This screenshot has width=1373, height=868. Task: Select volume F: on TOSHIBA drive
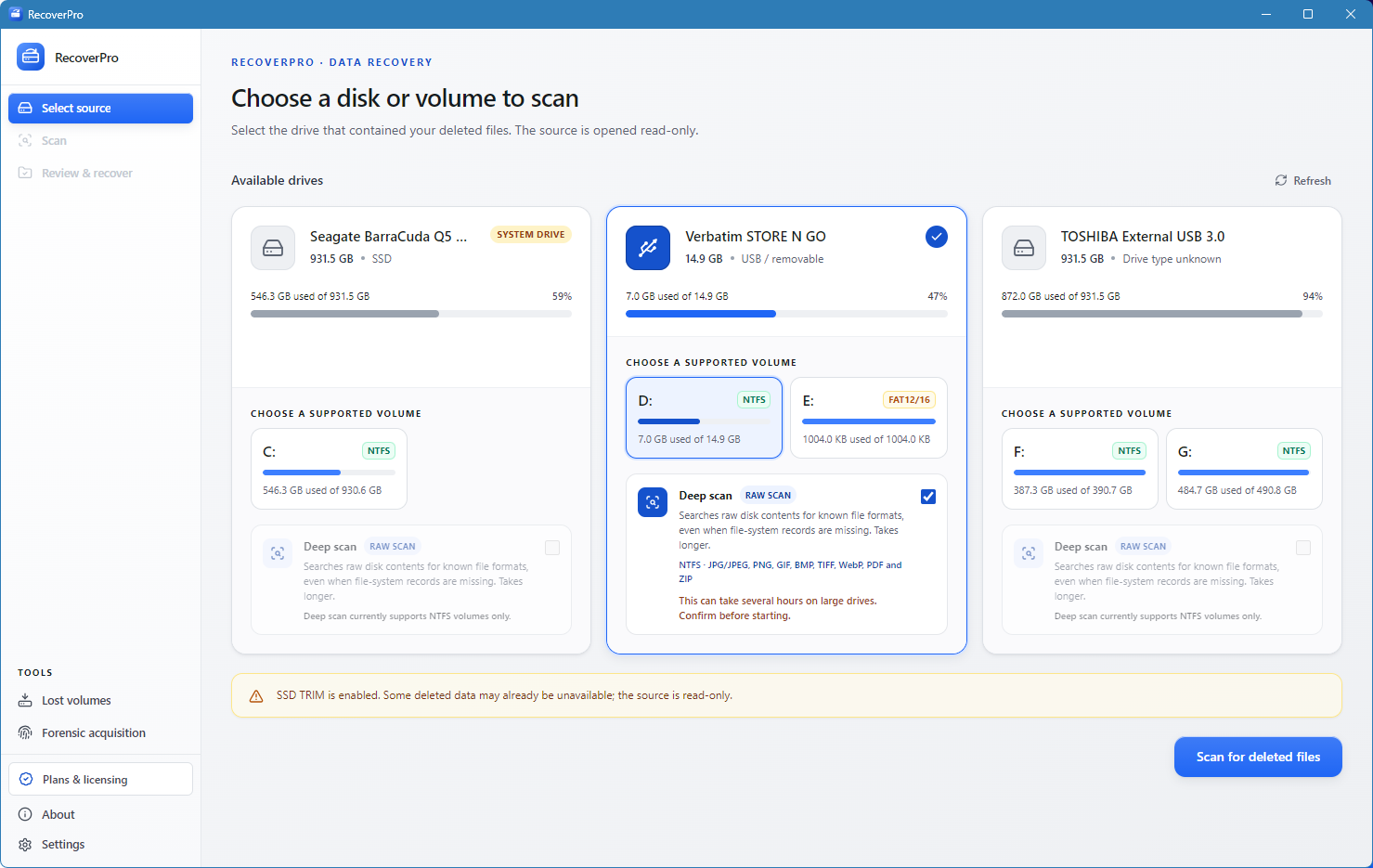click(x=1080, y=469)
